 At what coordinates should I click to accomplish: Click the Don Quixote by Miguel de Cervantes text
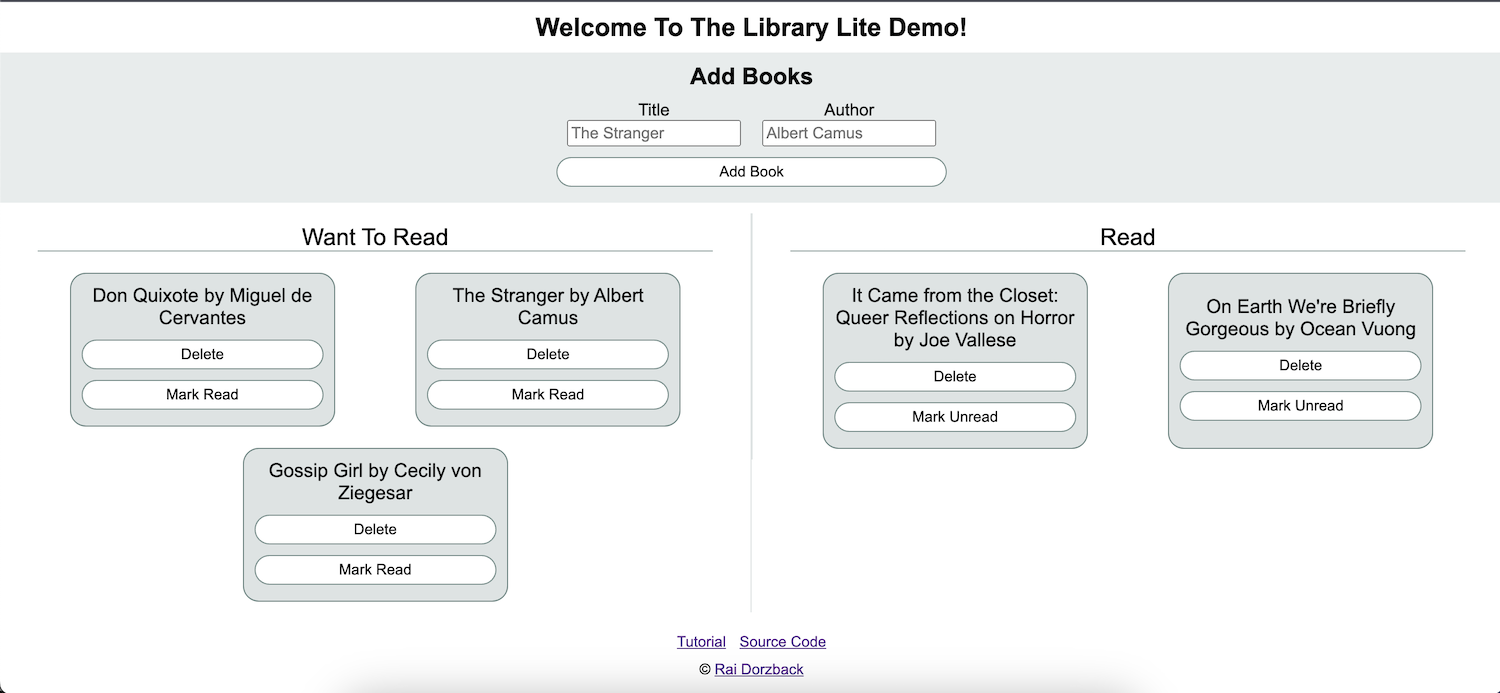(x=202, y=307)
